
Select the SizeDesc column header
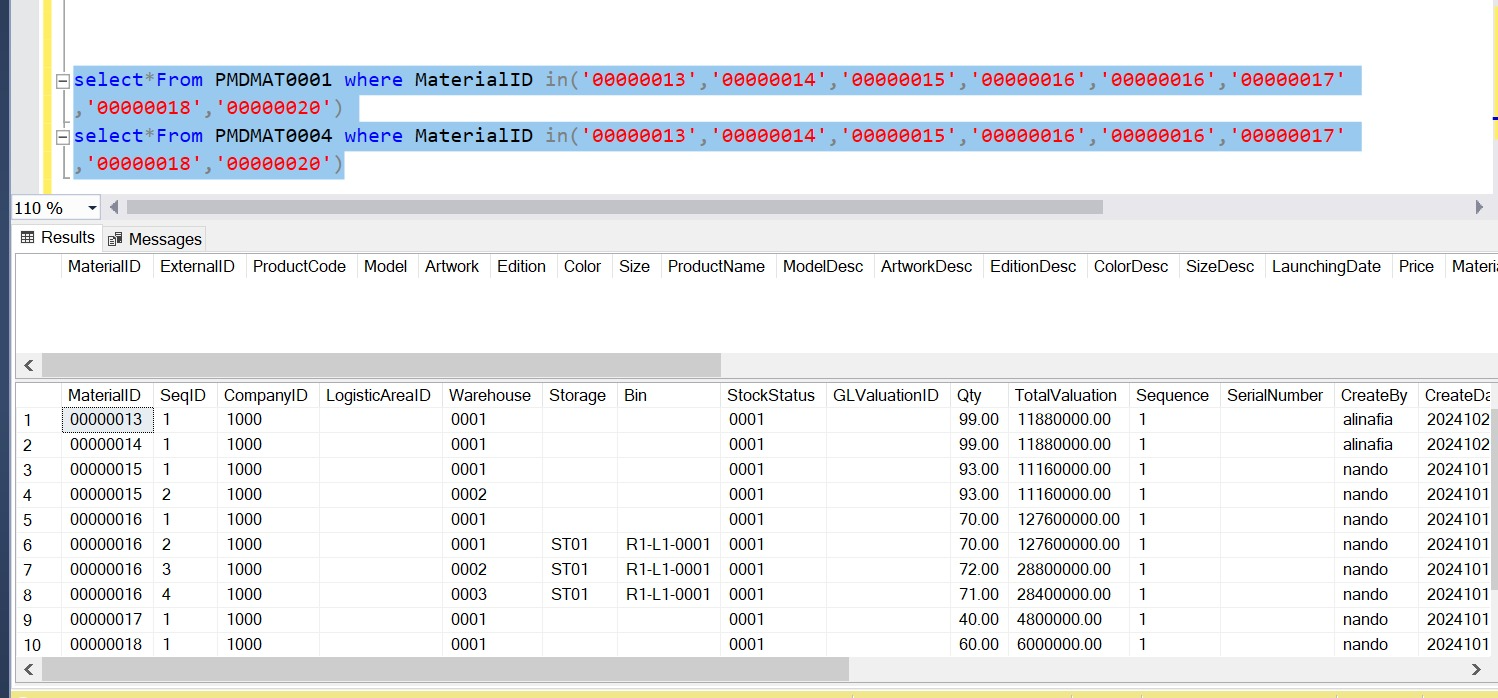pos(1220,267)
